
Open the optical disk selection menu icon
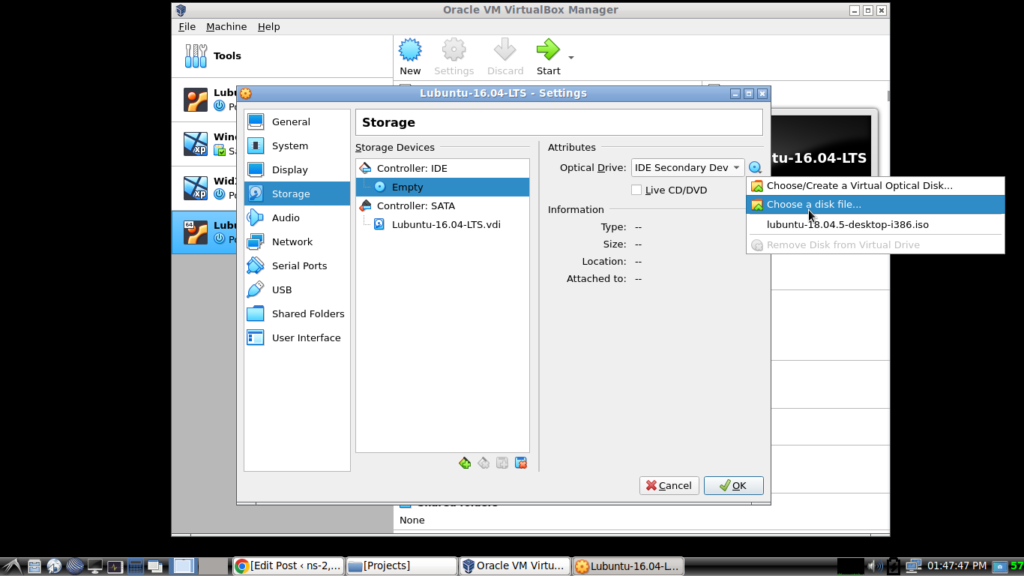pos(755,167)
